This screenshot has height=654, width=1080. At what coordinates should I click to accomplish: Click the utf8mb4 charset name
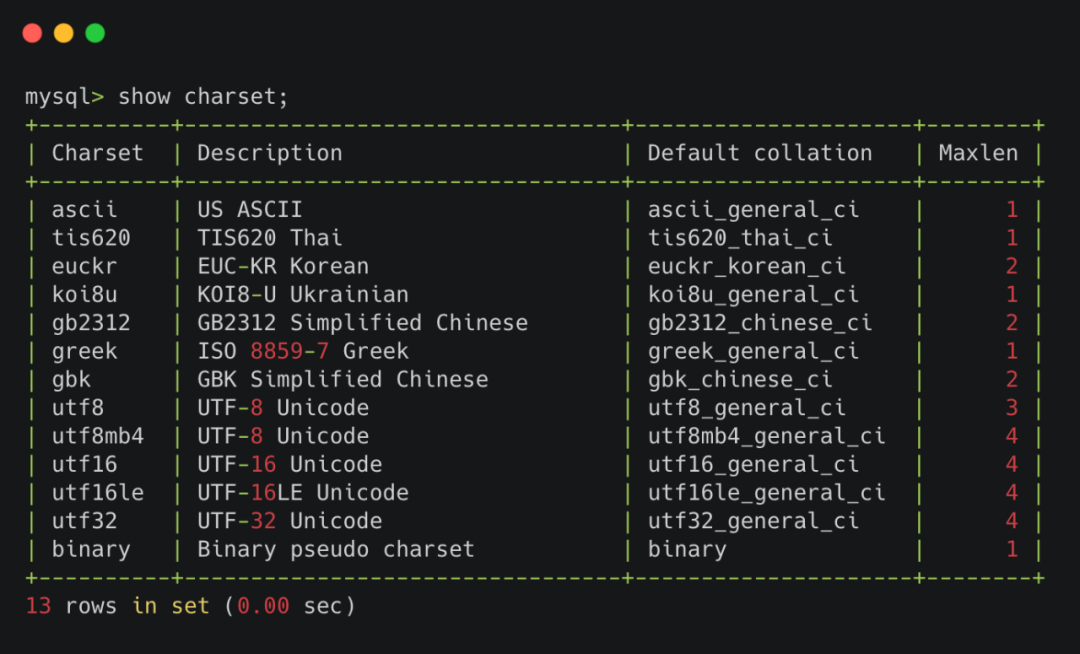click(x=97, y=436)
